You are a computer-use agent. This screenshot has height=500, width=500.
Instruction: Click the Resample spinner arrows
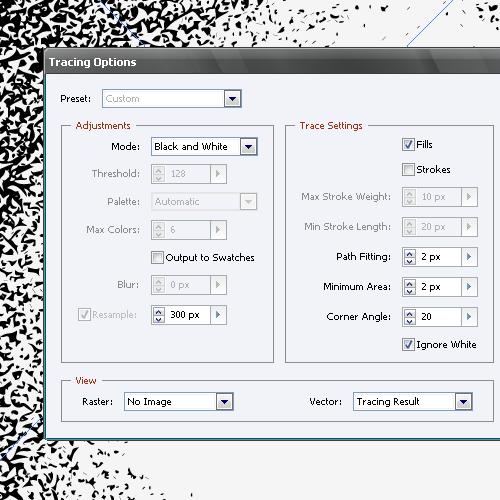159,315
